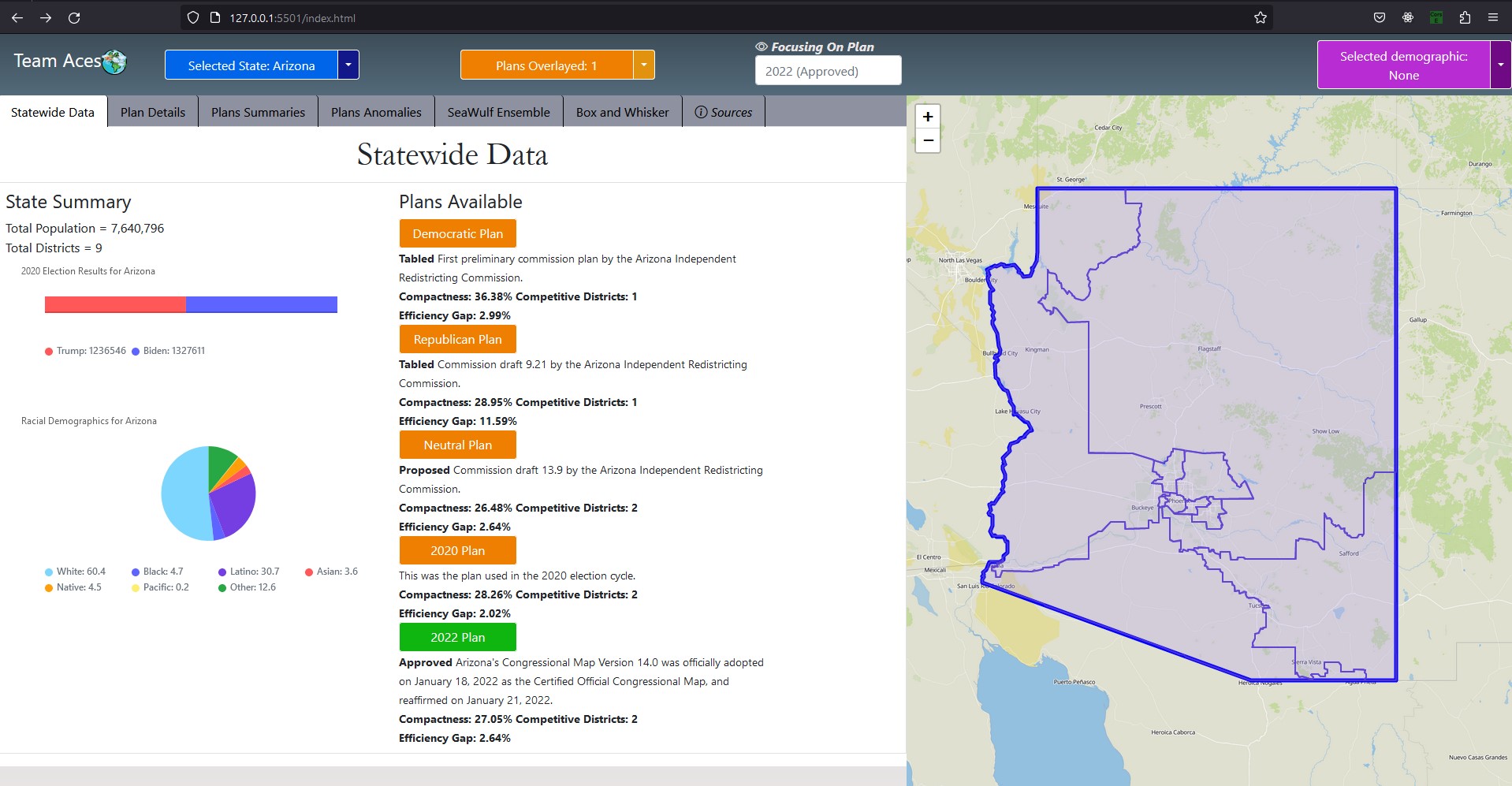Open the Box and Whisker tab

[x=622, y=112]
